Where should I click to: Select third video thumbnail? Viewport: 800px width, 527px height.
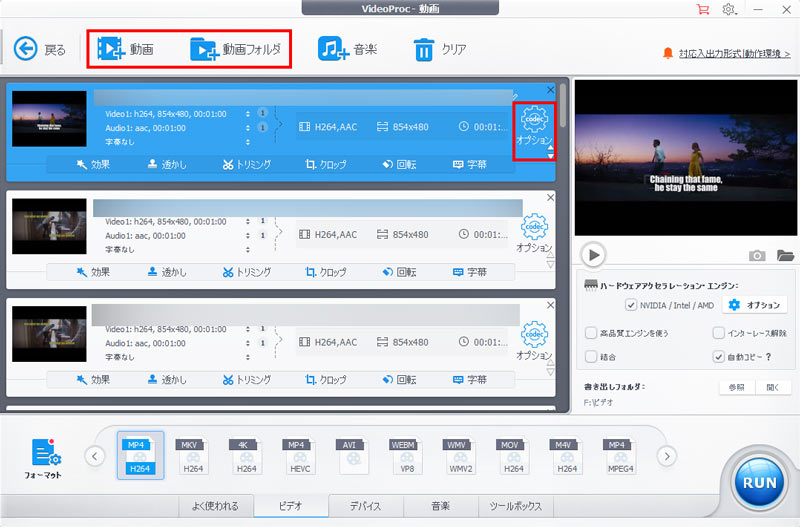tap(49, 334)
